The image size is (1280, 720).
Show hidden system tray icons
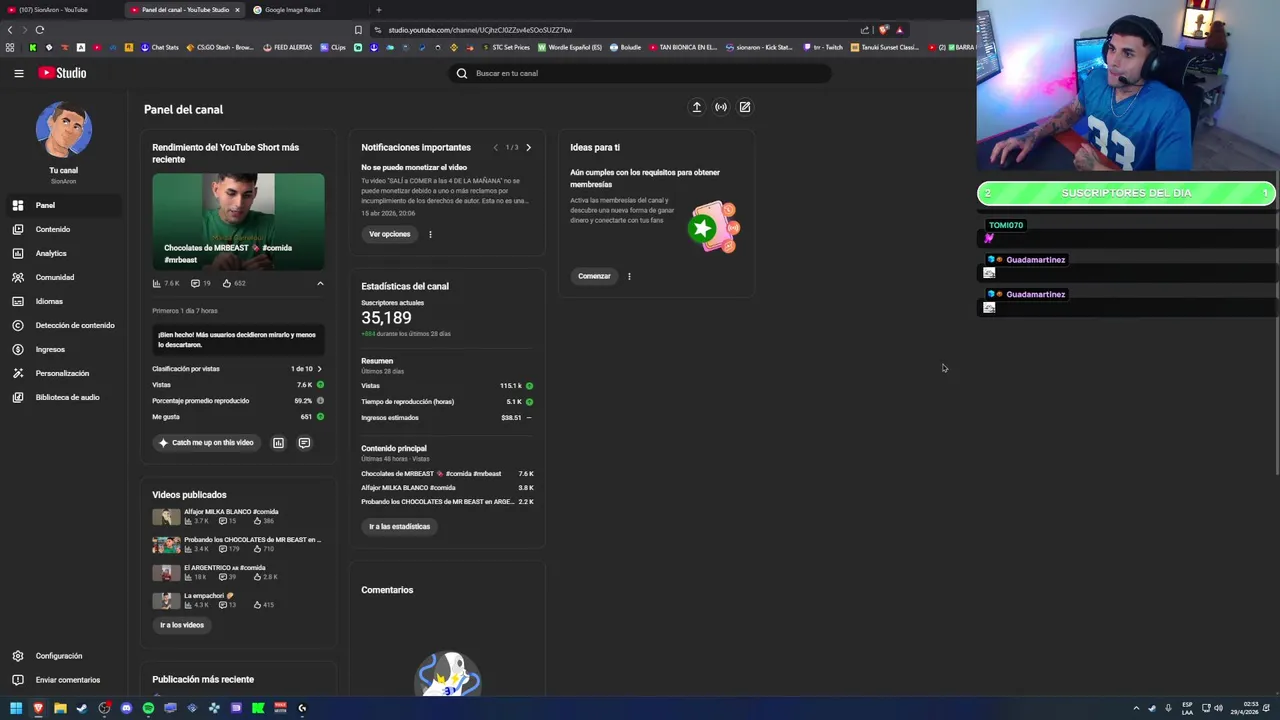(x=1136, y=708)
